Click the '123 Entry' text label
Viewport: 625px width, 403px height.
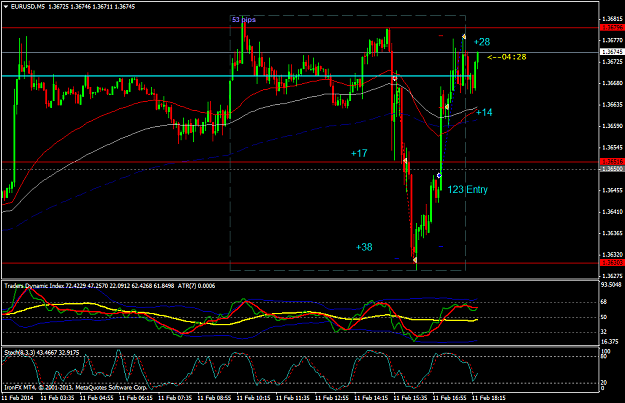tap(468, 189)
